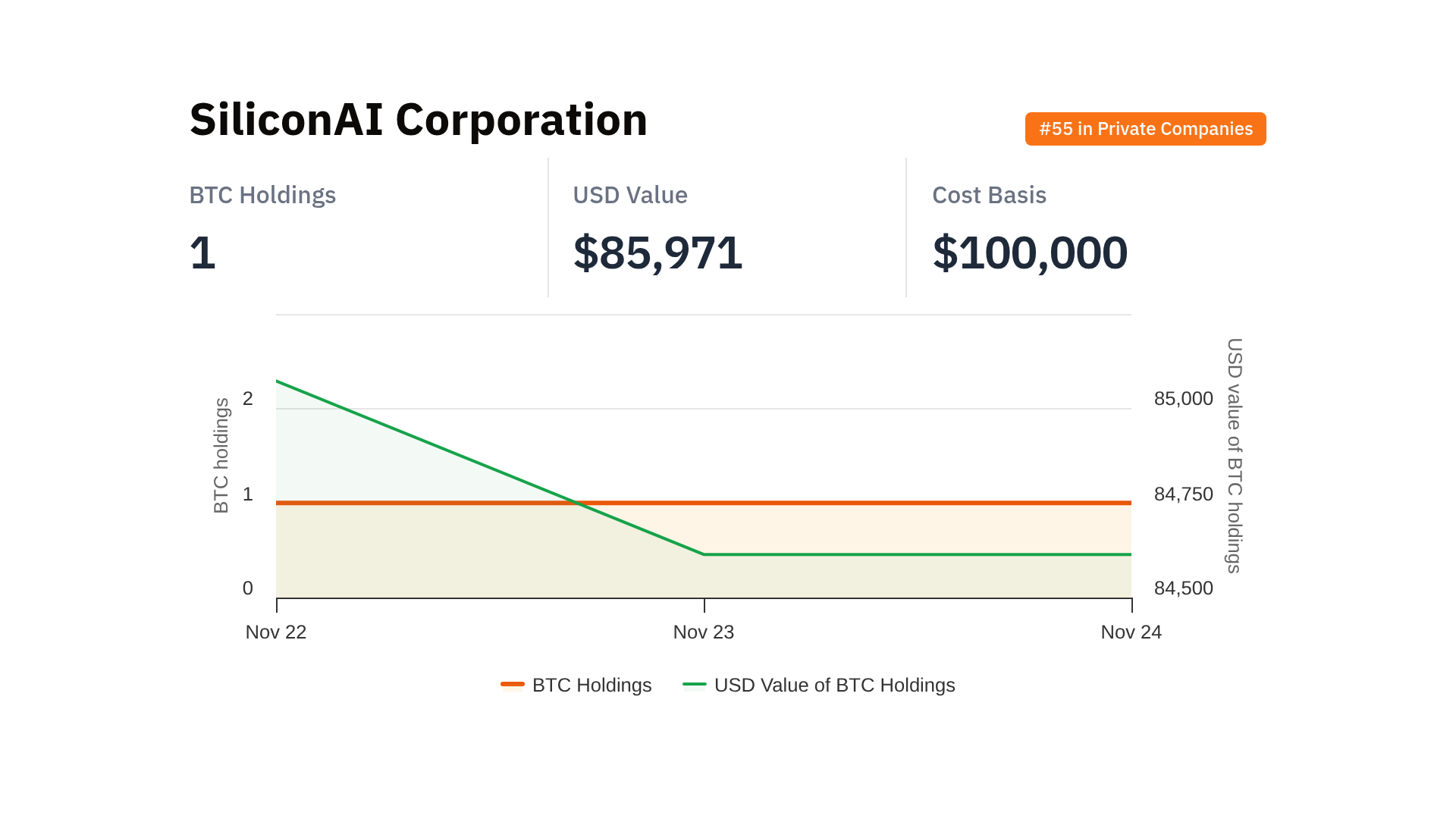The image size is (1456, 819).
Task: Click the SiliconAI Corporation title
Action: (x=419, y=120)
